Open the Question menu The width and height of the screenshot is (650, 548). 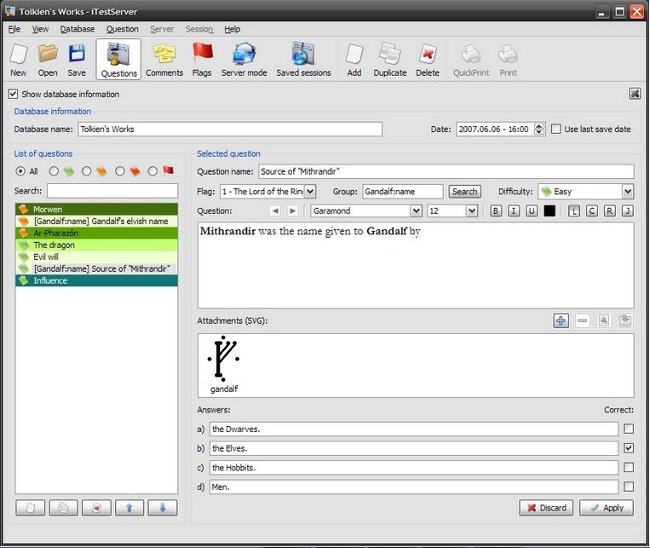(x=122, y=30)
